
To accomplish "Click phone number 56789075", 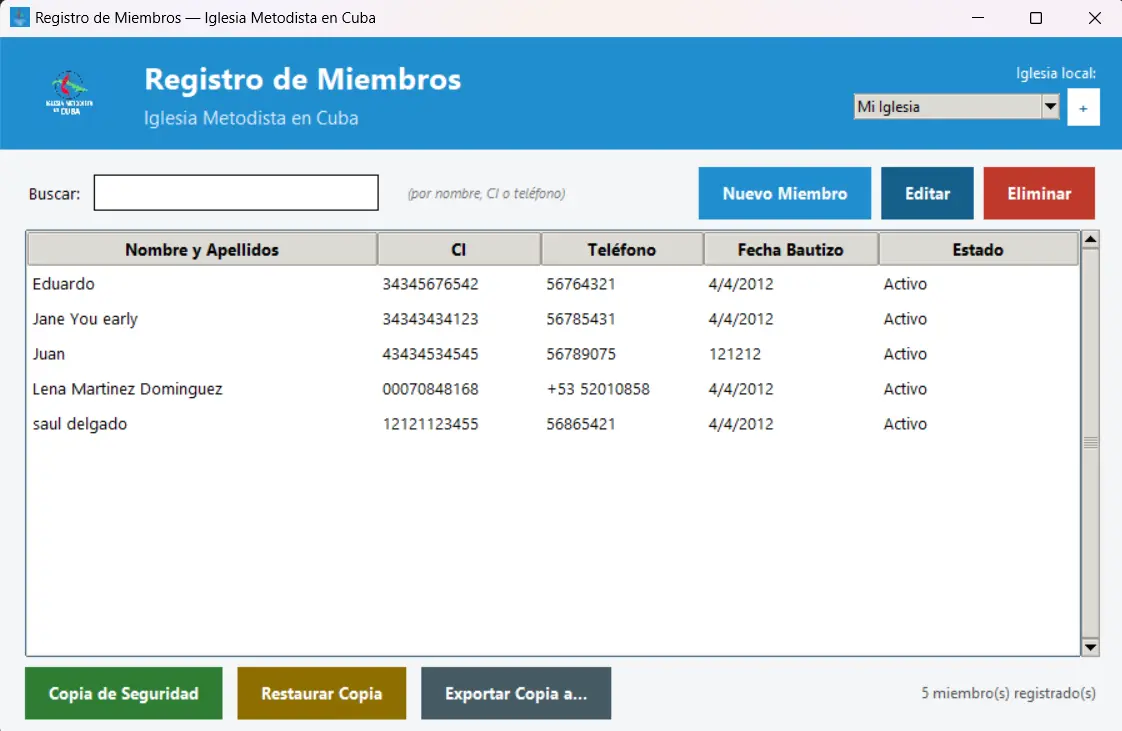I will (x=581, y=354).
